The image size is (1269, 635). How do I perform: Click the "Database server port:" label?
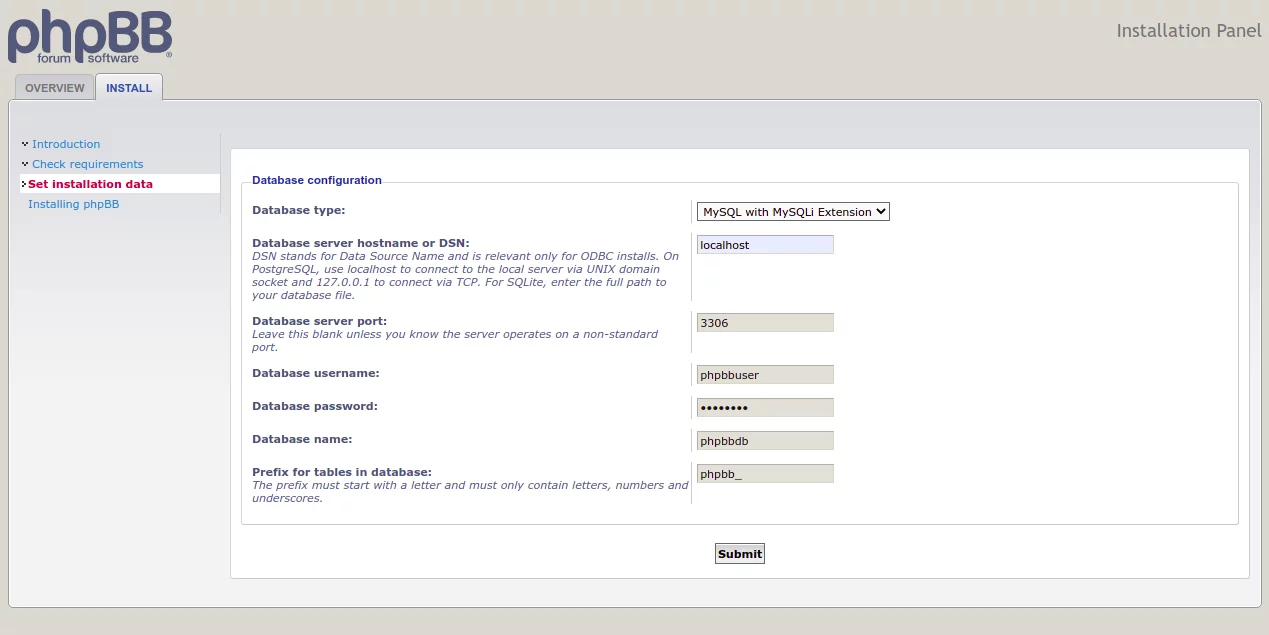click(319, 321)
